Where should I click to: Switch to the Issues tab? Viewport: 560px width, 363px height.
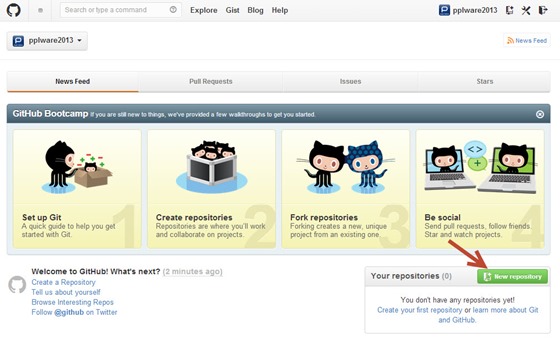pos(350,81)
